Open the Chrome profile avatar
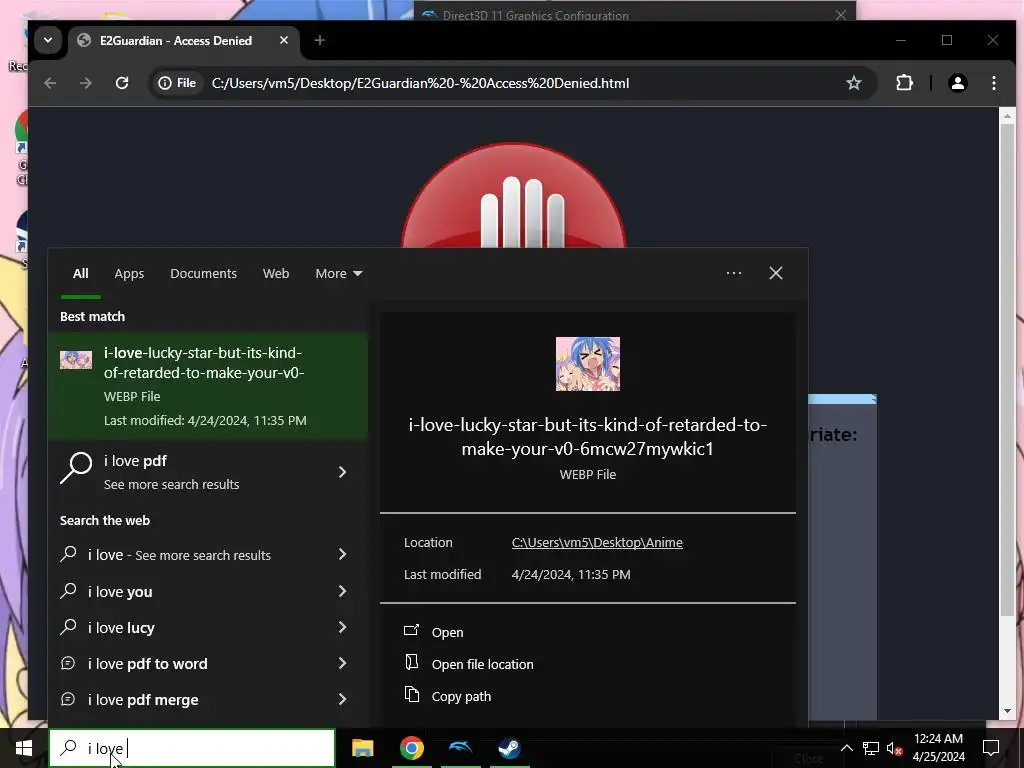1024x768 pixels. tap(957, 83)
